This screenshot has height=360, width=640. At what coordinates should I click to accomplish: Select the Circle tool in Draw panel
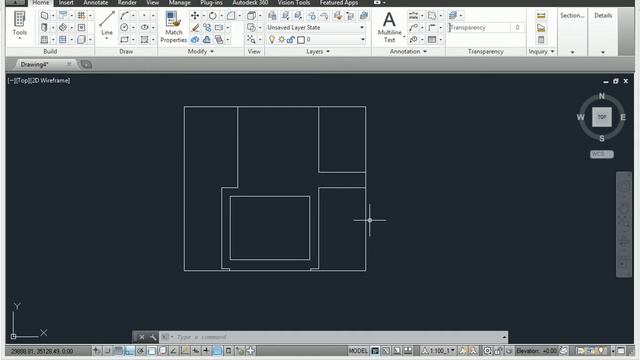pos(124,27)
